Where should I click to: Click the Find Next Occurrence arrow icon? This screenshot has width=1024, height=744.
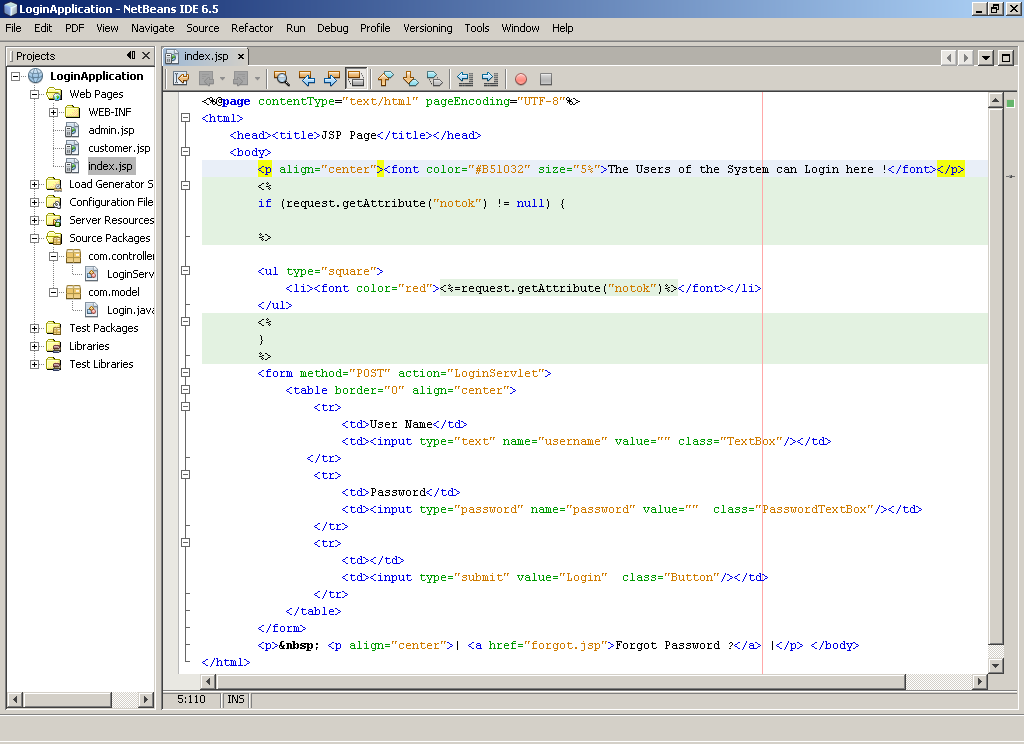pos(330,78)
